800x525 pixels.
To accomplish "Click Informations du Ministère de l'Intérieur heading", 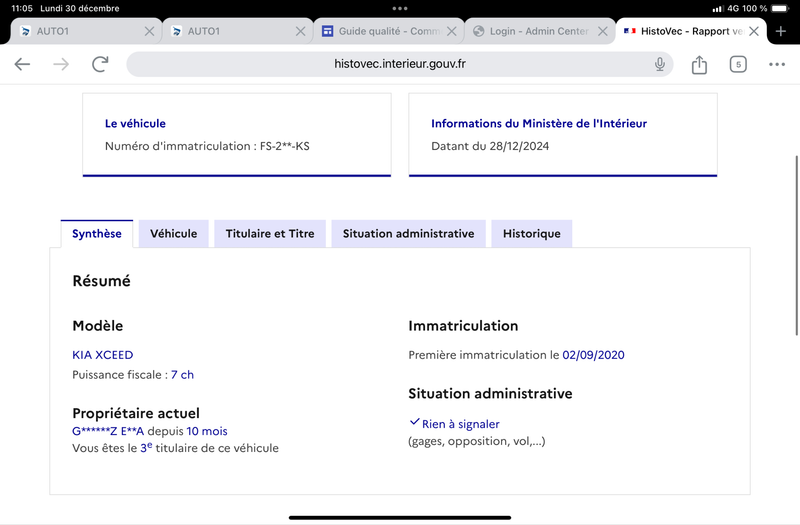I will [539, 123].
